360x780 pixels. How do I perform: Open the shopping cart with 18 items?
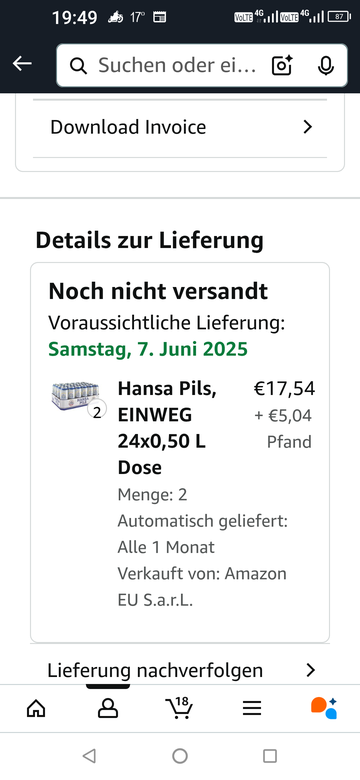[179, 707]
